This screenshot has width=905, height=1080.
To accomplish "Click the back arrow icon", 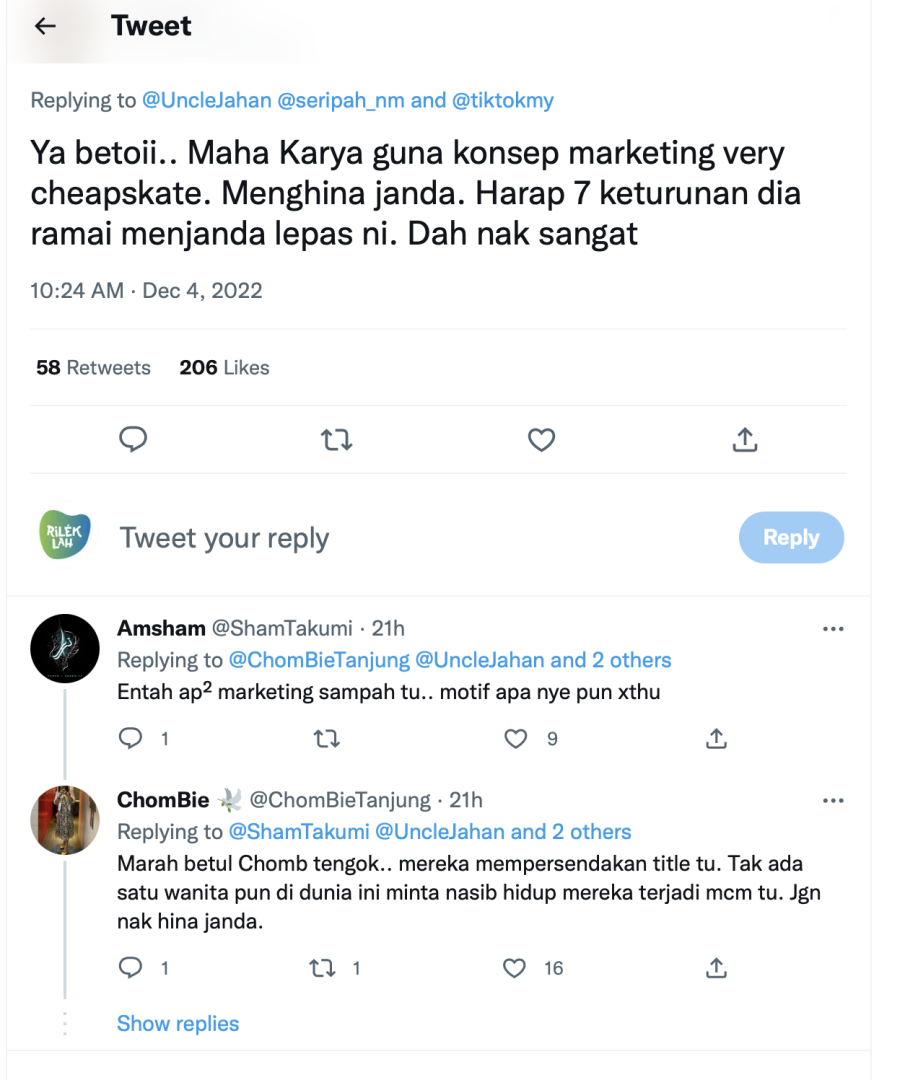I will 45,27.
